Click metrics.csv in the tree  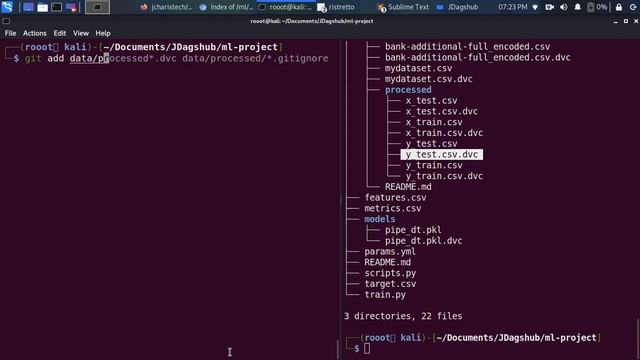pos(393,208)
